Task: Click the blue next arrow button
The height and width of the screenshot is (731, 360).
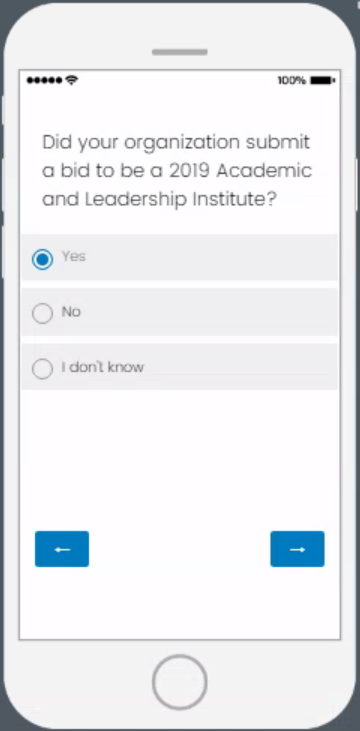Action: tap(297, 549)
